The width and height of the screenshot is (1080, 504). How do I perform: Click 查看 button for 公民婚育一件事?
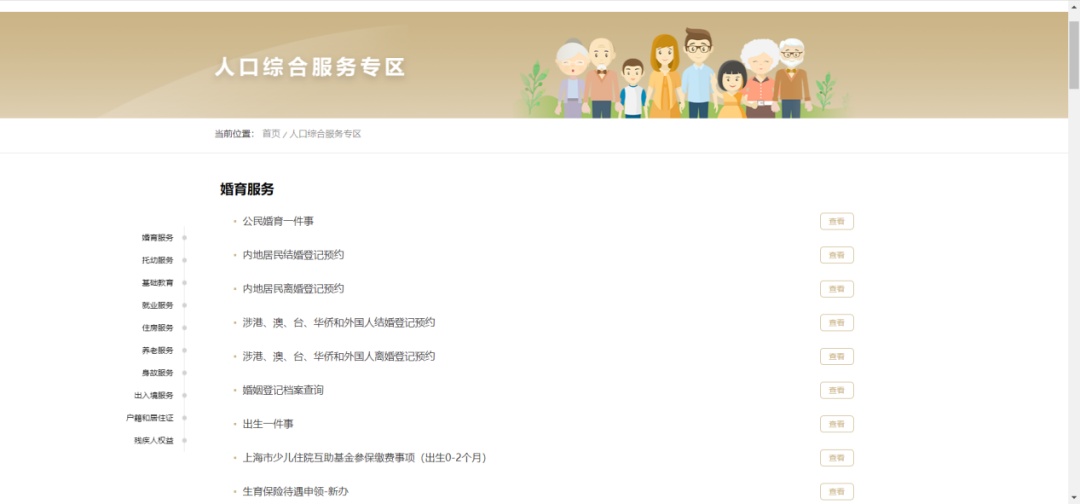[x=836, y=221]
